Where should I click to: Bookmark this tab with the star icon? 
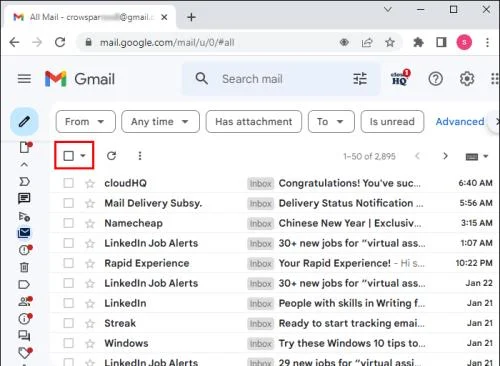(x=390, y=42)
